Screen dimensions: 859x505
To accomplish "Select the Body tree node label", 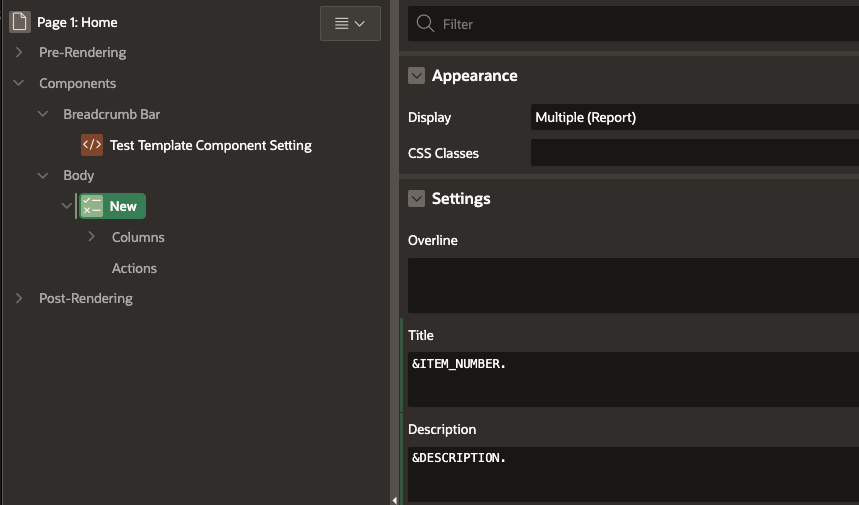I will pos(78,175).
